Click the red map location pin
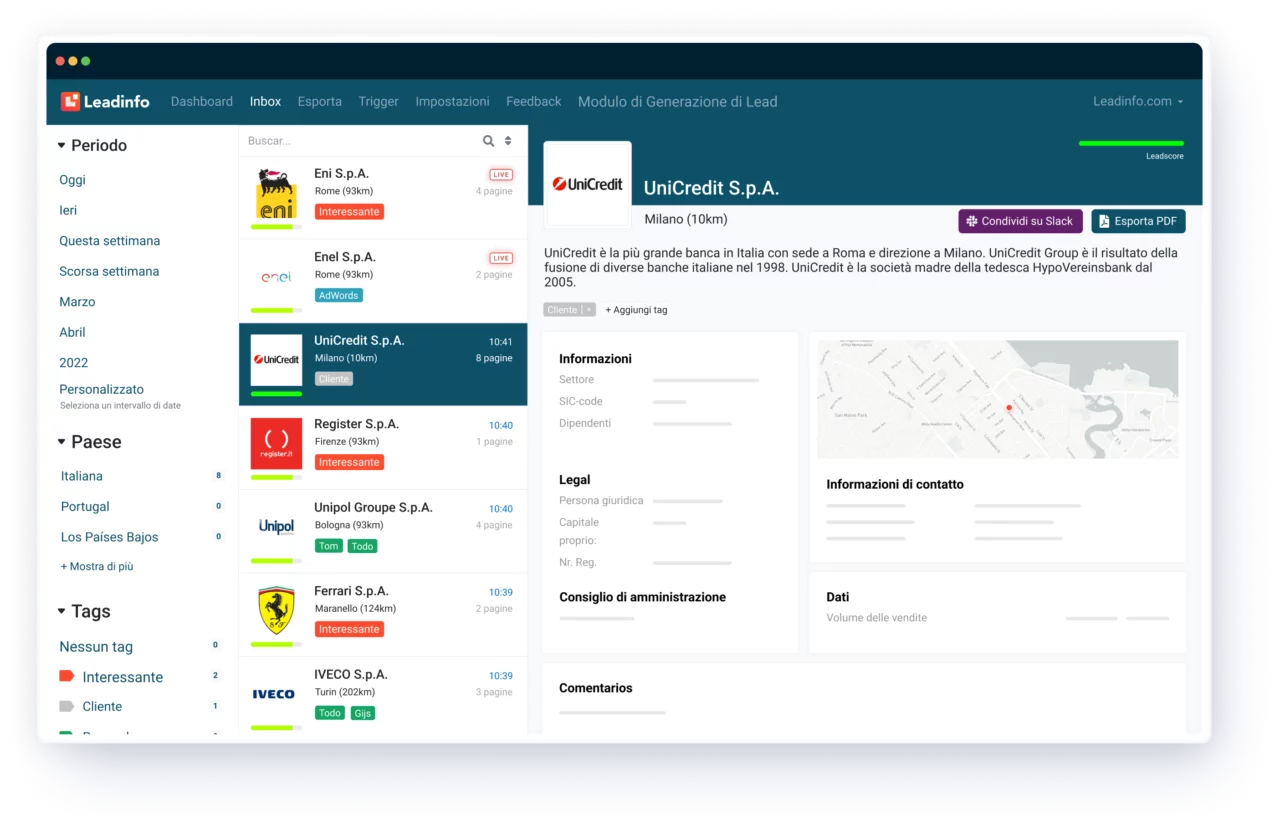This screenshot has height=830, width=1280. [x=1009, y=408]
